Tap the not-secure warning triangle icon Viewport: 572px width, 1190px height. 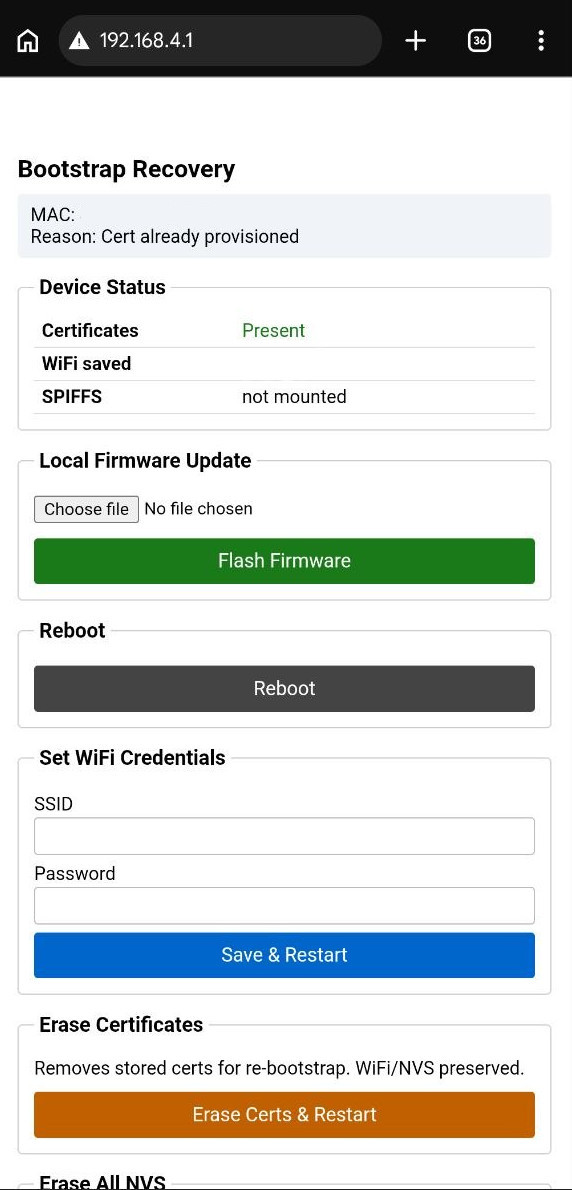[79, 40]
